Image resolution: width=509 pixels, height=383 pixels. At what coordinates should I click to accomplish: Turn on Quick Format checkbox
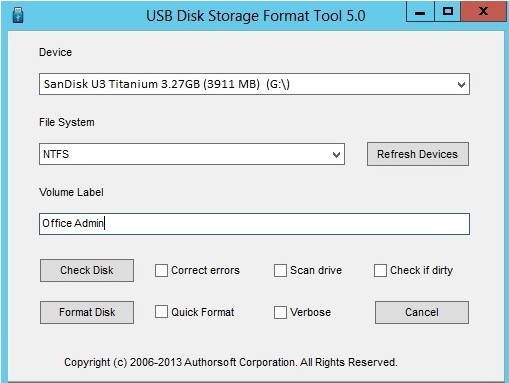(x=161, y=312)
